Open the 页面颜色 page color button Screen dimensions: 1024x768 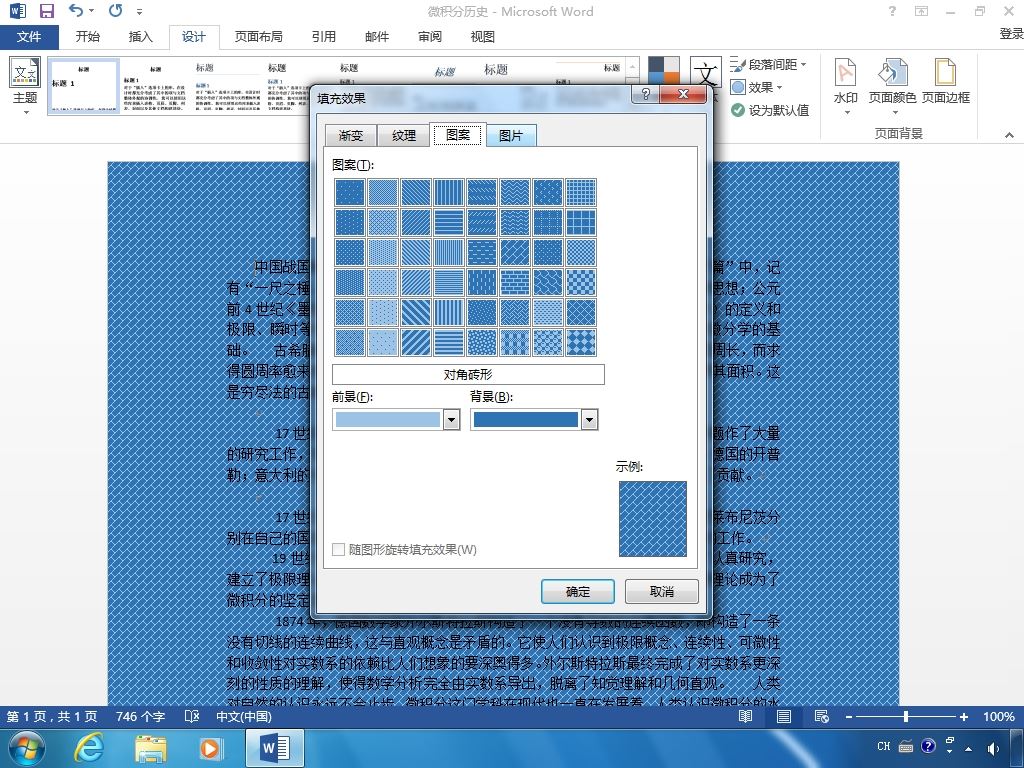(892, 86)
